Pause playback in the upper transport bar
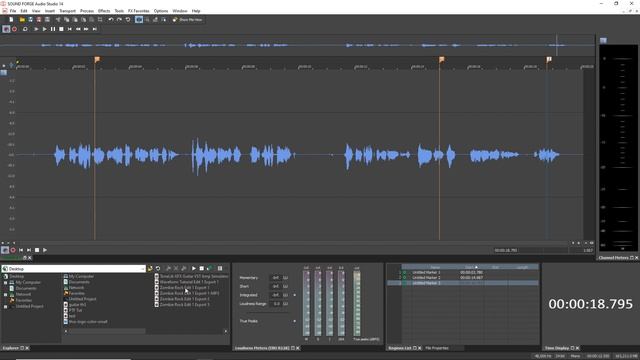Screen dimensions: 640x360 pyautogui.click(x=53, y=29)
